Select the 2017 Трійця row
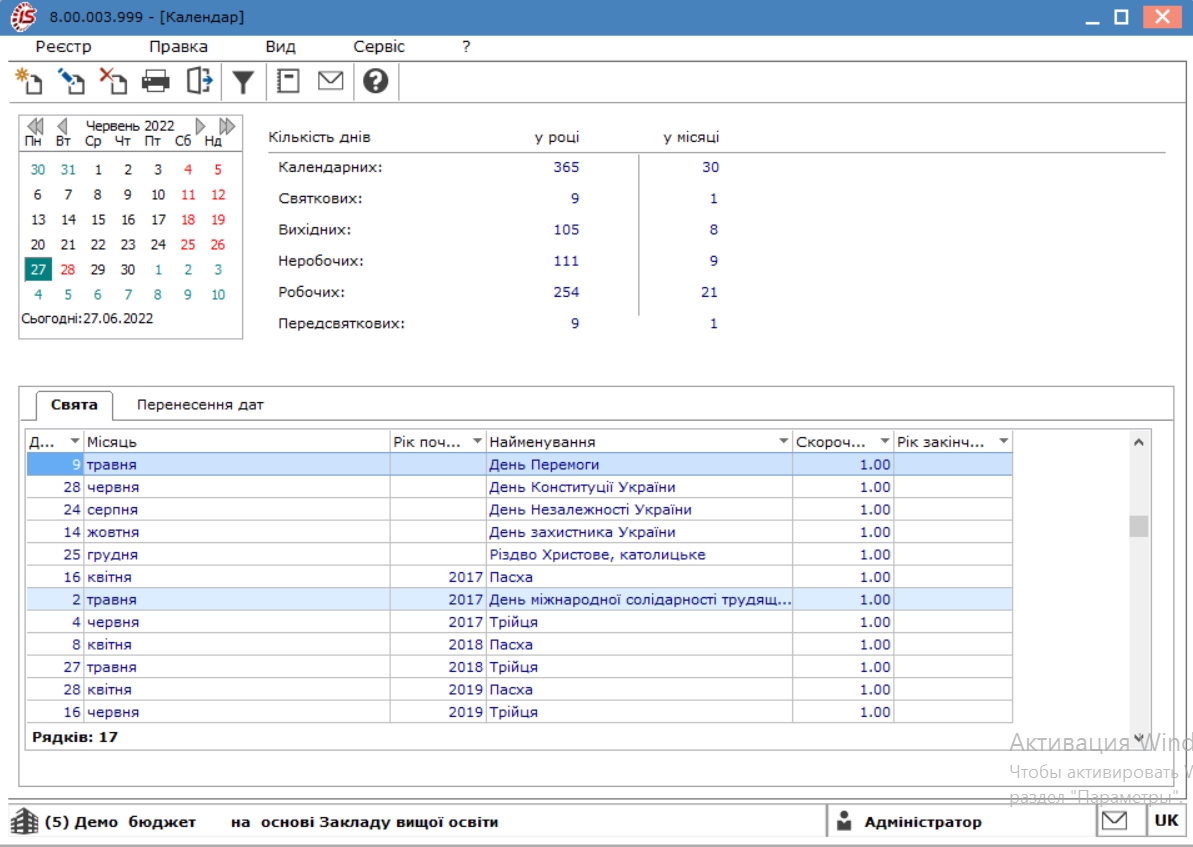Viewport: 1193px width, 847px height. 520,622
